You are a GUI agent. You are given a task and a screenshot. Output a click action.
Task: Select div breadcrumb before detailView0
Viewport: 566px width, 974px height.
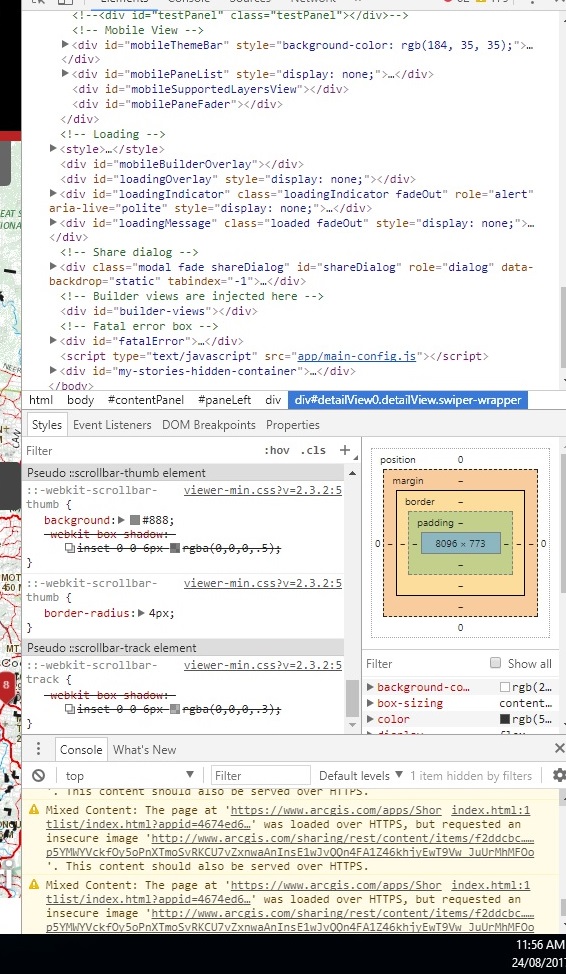[x=273, y=400]
